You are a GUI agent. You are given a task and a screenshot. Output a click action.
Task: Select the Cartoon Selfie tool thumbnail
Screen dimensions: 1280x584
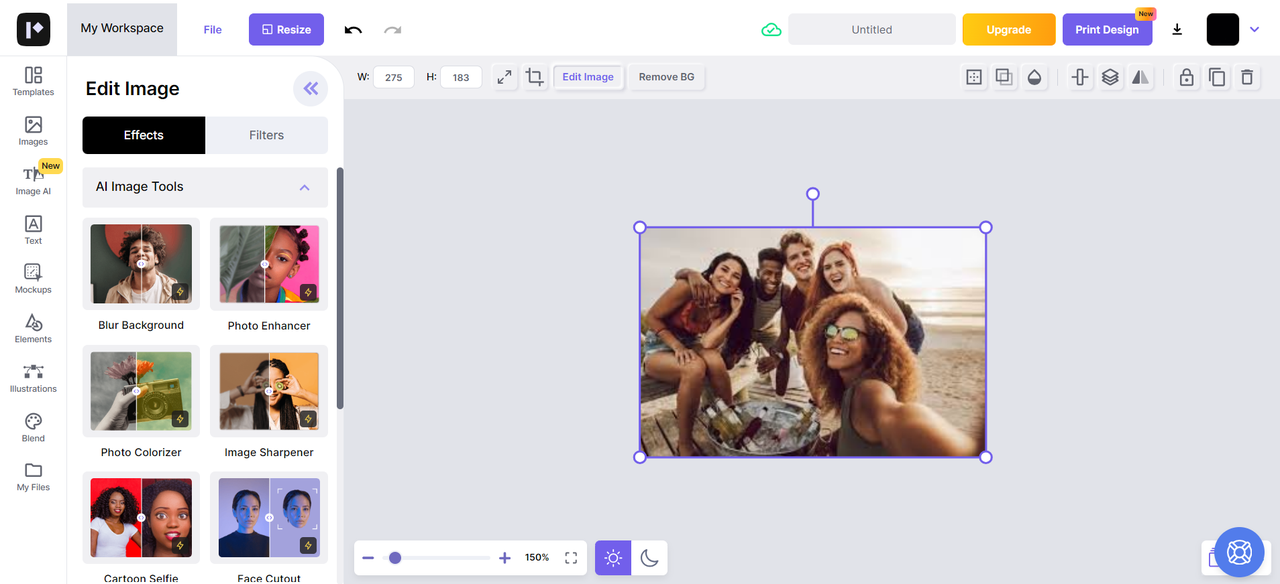click(x=141, y=517)
